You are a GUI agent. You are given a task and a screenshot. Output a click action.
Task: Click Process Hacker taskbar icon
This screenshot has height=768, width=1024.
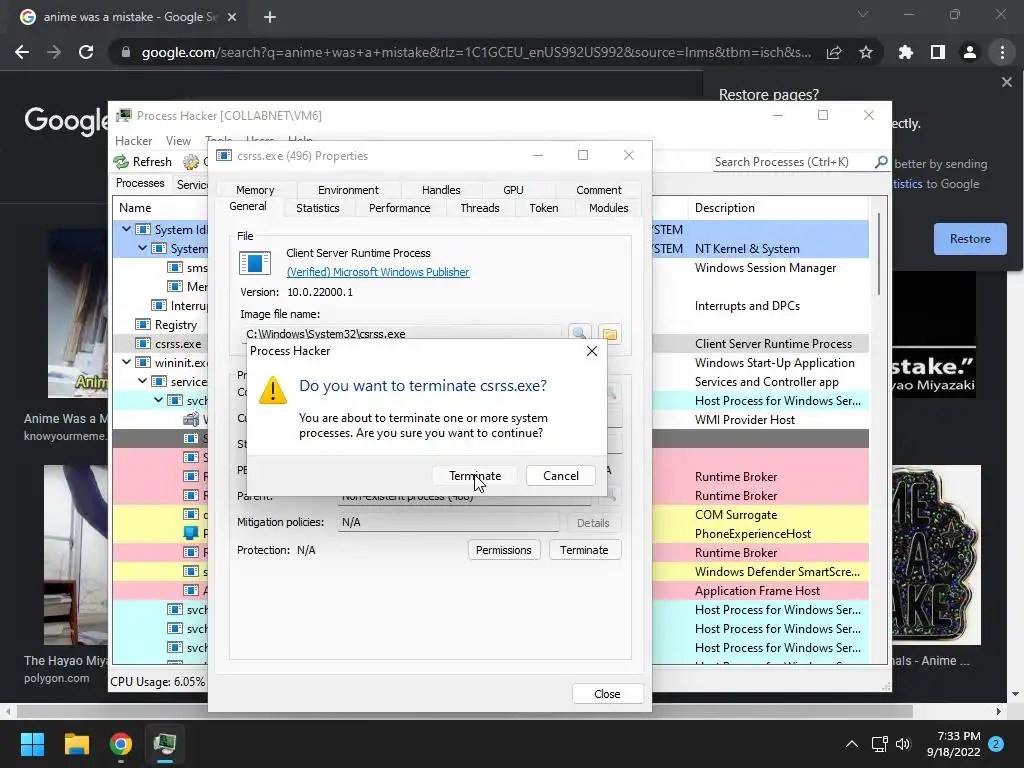(165, 744)
